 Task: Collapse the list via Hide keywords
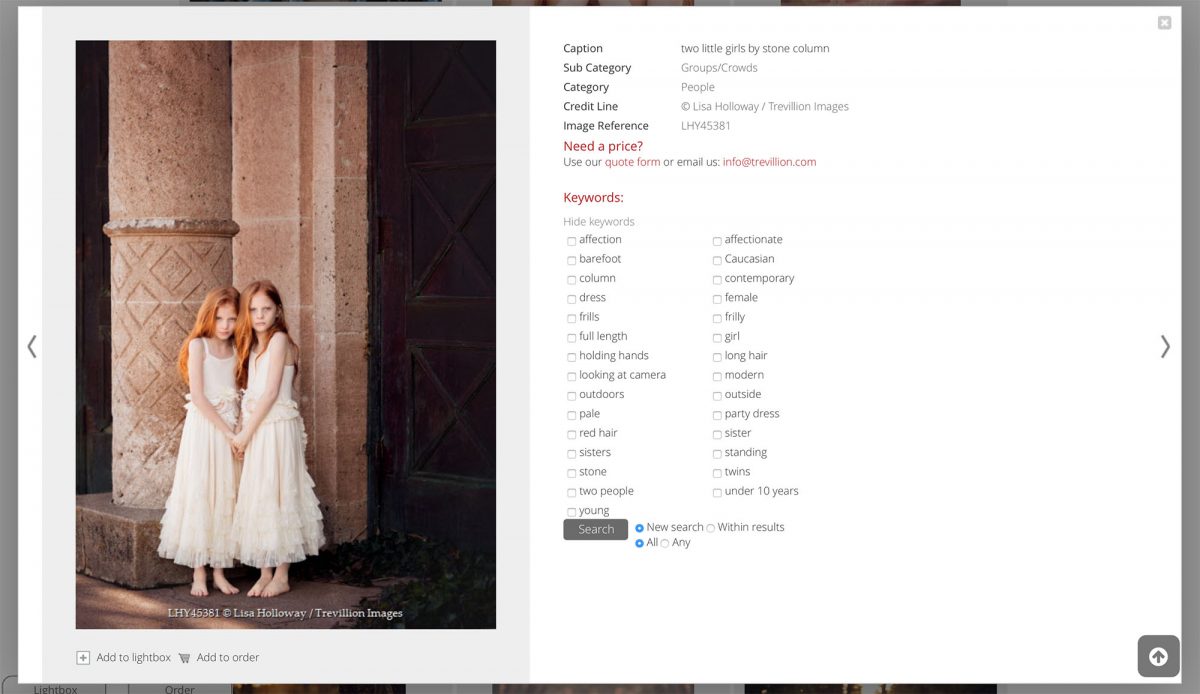pos(598,222)
